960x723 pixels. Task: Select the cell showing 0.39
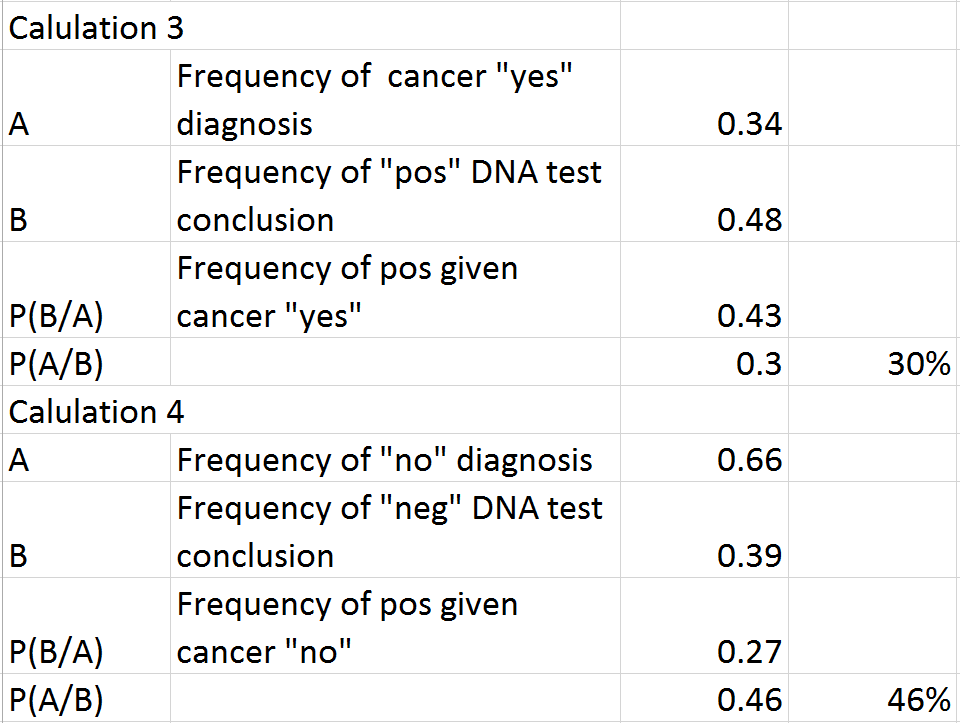(748, 556)
